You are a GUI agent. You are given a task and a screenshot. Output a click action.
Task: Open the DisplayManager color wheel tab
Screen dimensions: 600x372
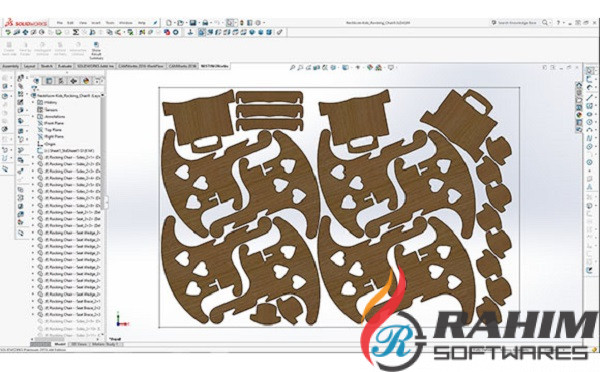click(86, 81)
